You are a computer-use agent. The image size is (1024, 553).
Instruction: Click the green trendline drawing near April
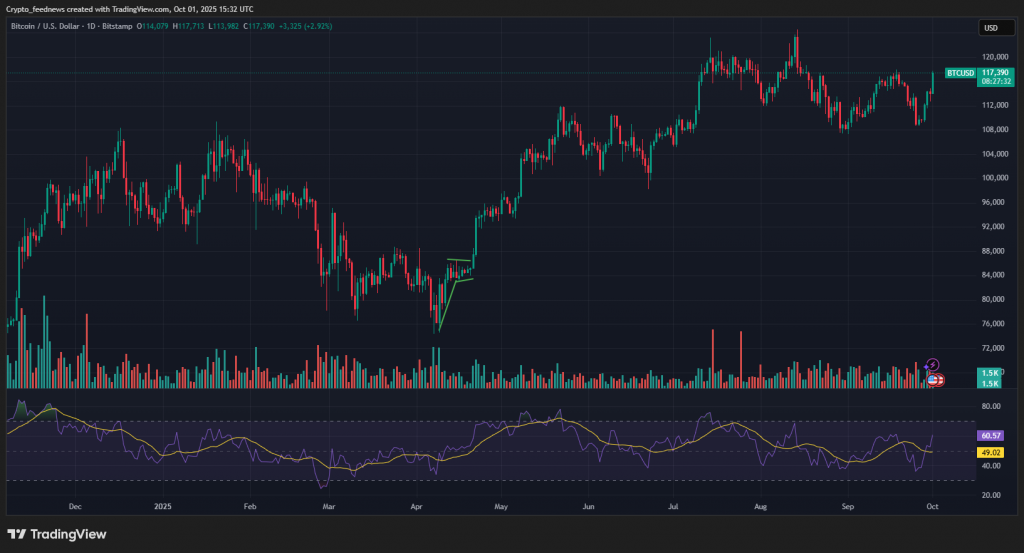pyautogui.click(x=446, y=305)
